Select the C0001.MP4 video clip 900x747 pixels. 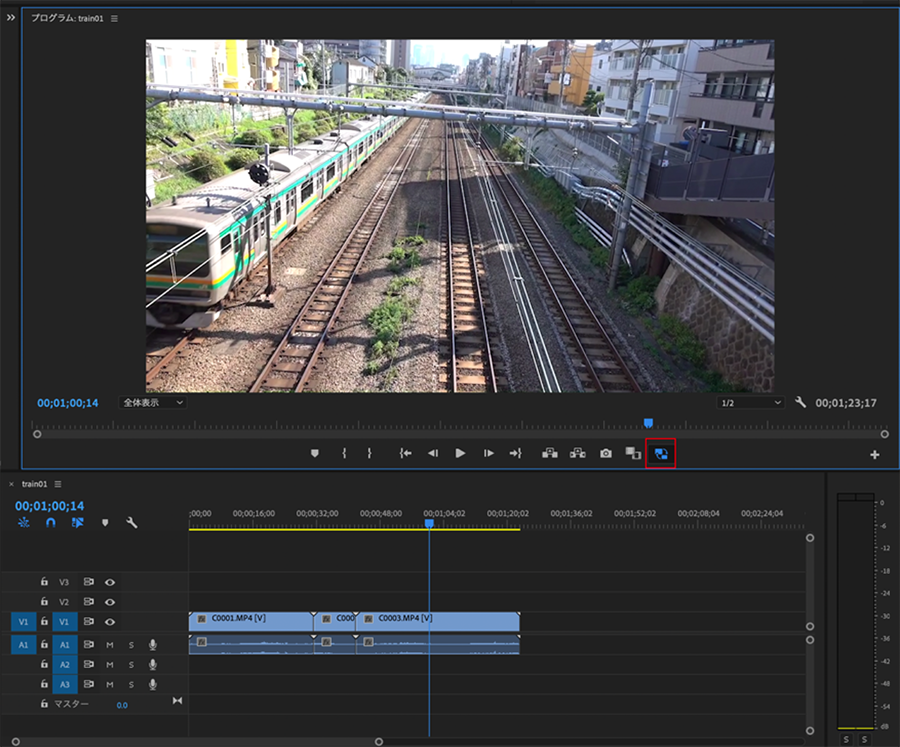(250, 619)
